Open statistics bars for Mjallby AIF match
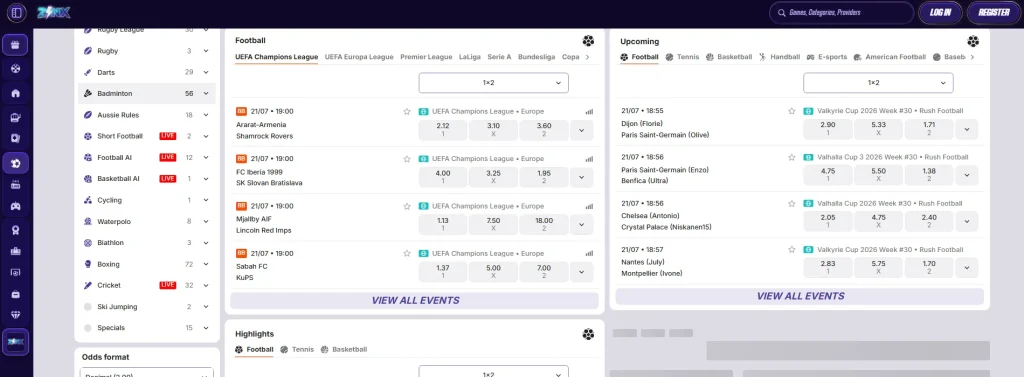Screen dimensions: 1024x377 (589, 206)
